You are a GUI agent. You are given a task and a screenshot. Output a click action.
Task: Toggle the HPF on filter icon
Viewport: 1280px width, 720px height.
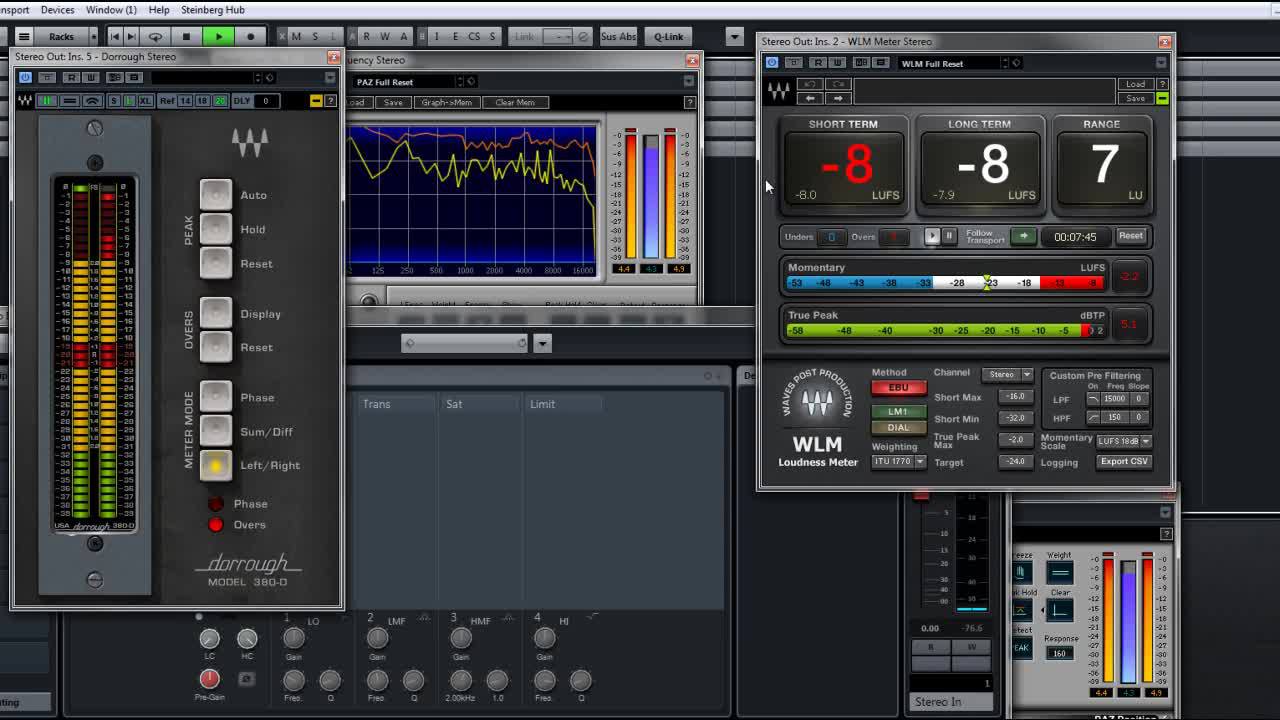pos(1093,417)
